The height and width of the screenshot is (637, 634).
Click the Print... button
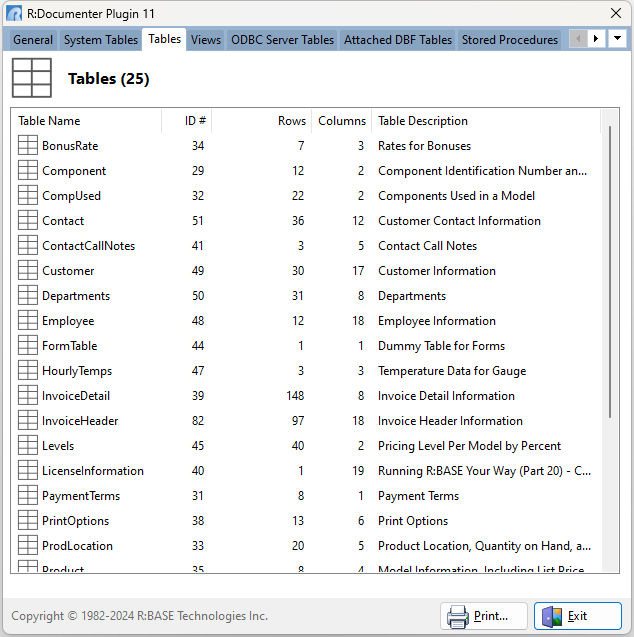pyautogui.click(x=484, y=616)
